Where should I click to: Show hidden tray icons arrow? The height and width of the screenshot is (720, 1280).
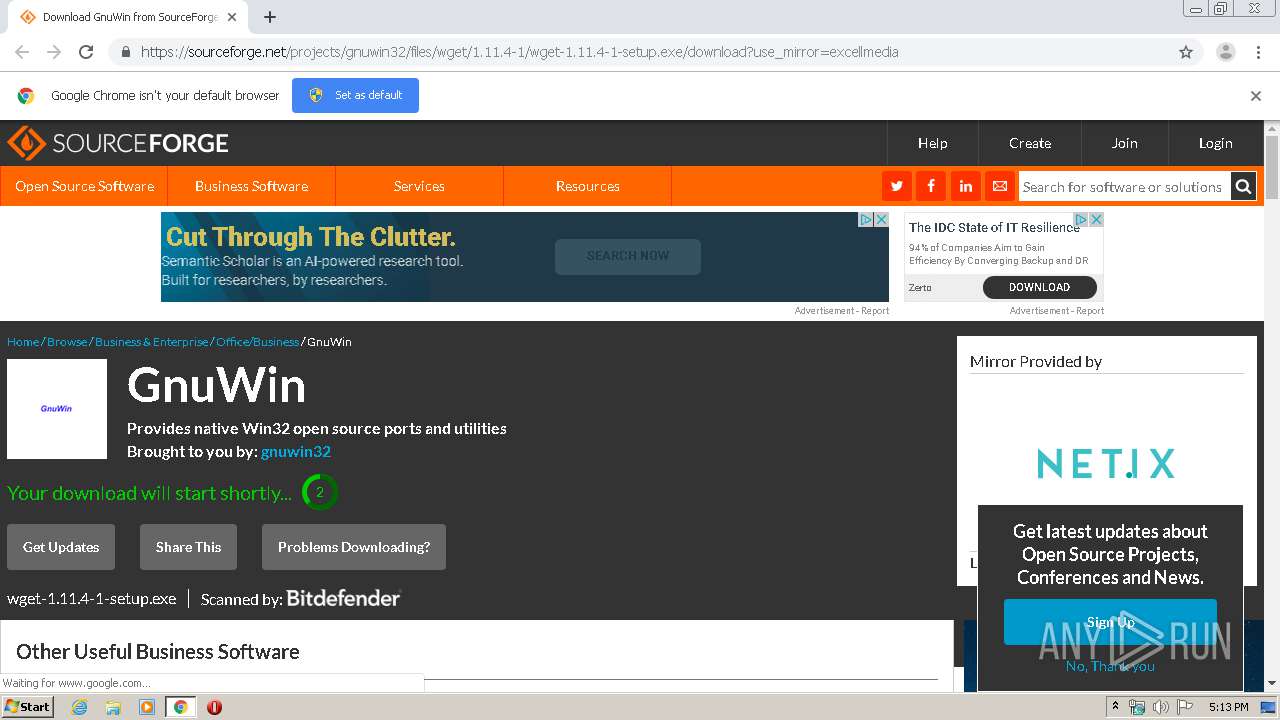[x=1115, y=707]
